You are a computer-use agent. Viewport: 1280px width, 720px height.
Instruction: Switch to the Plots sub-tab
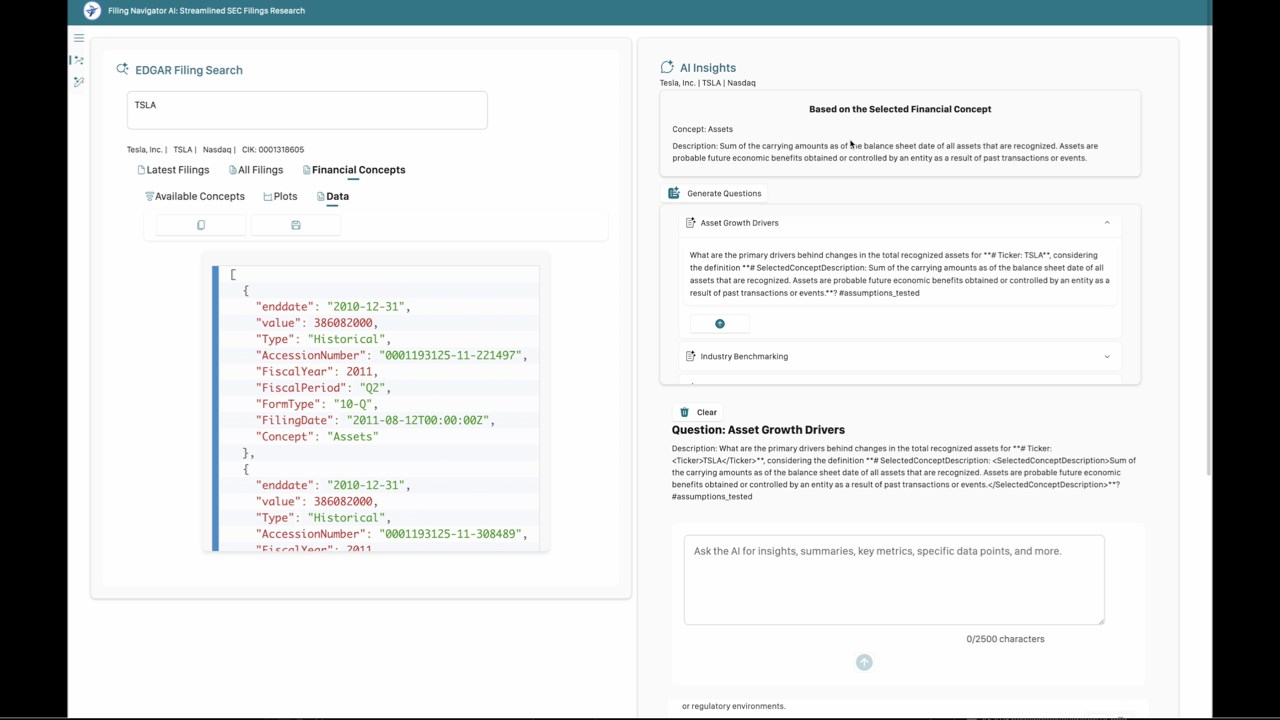click(280, 196)
